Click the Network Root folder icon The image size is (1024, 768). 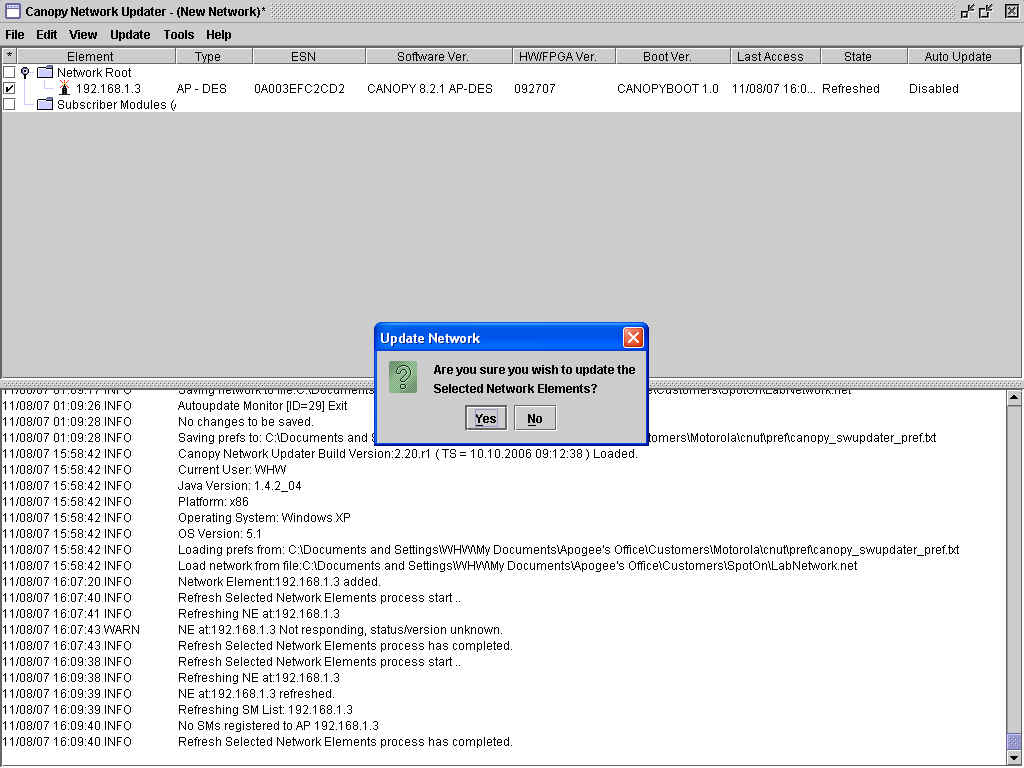tap(45, 73)
